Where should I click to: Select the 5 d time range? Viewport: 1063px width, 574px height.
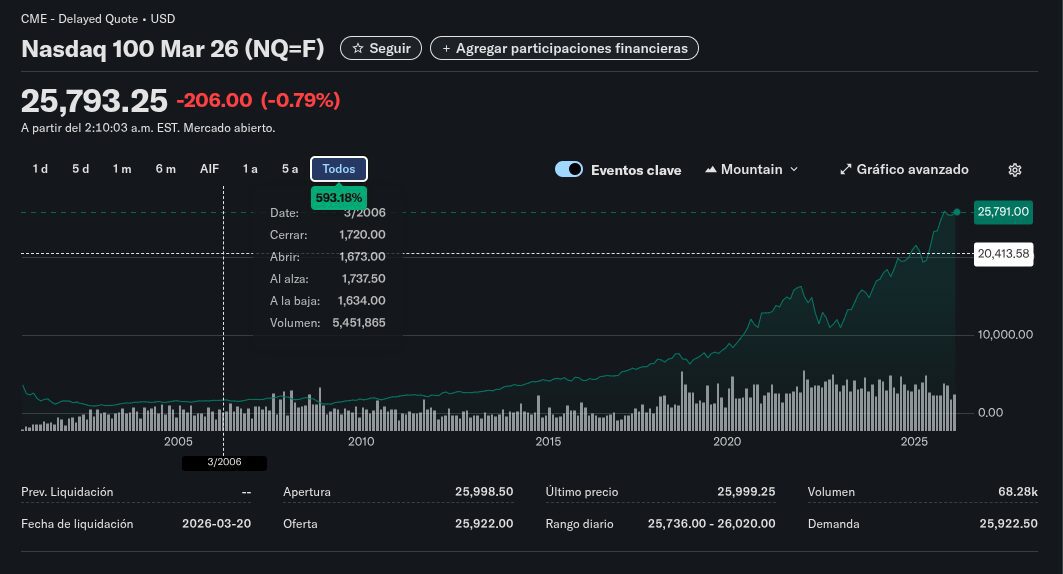[x=81, y=169]
